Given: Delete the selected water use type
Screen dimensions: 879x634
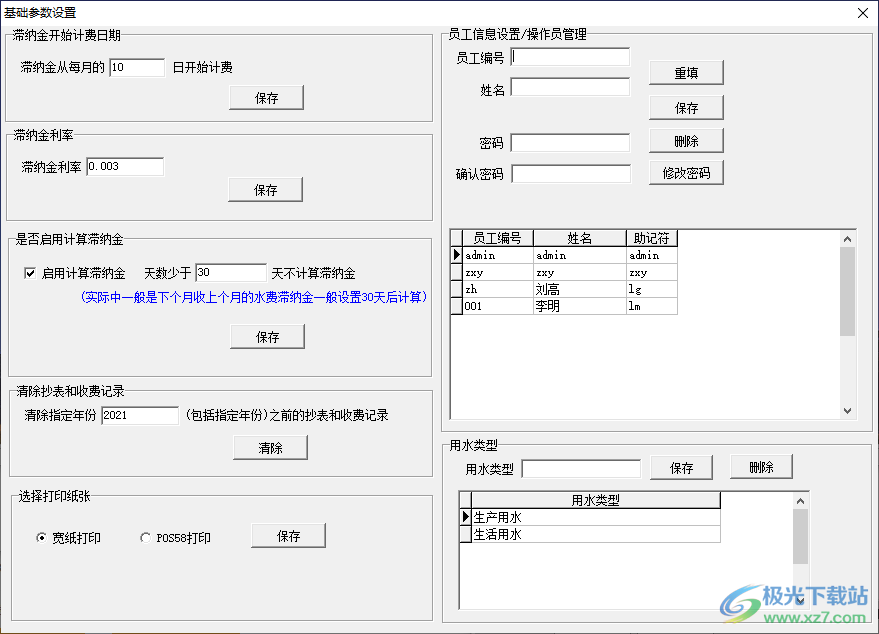Looking at the screenshot, I should coord(761,466).
